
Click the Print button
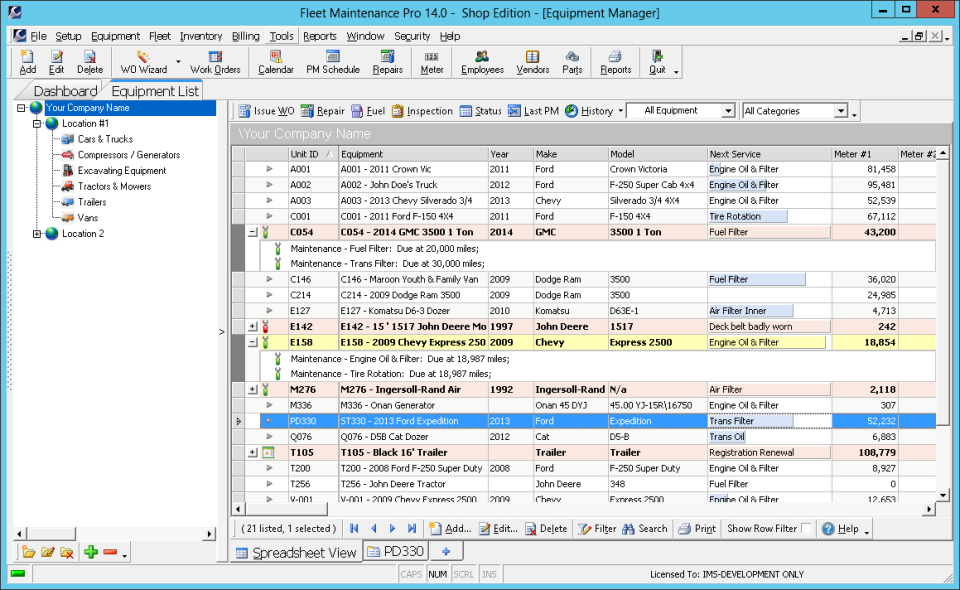(696, 529)
